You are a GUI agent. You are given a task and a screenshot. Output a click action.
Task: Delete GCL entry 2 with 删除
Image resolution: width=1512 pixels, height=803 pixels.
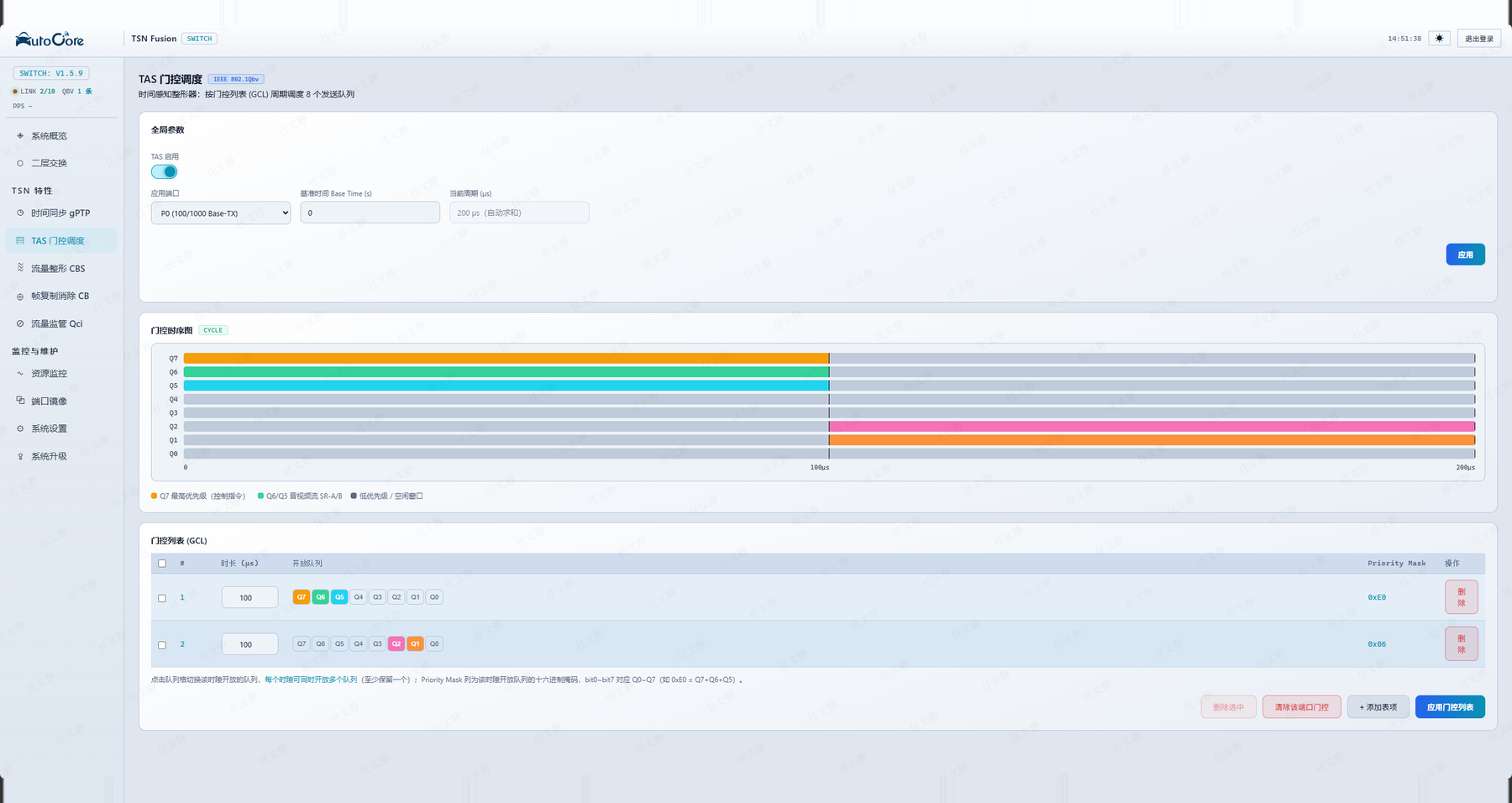(x=1462, y=644)
